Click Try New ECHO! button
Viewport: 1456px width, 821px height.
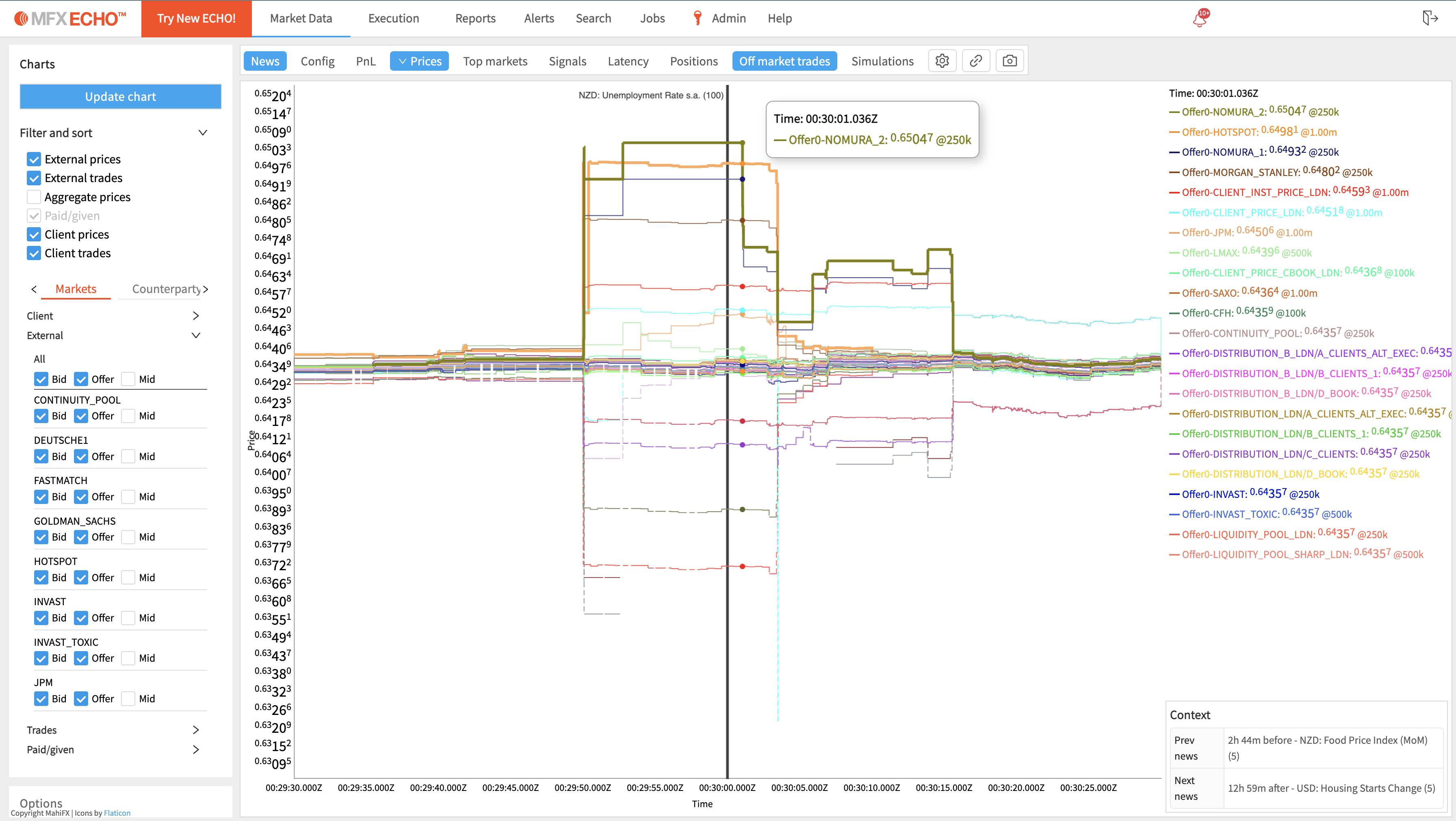pyautogui.click(x=196, y=18)
